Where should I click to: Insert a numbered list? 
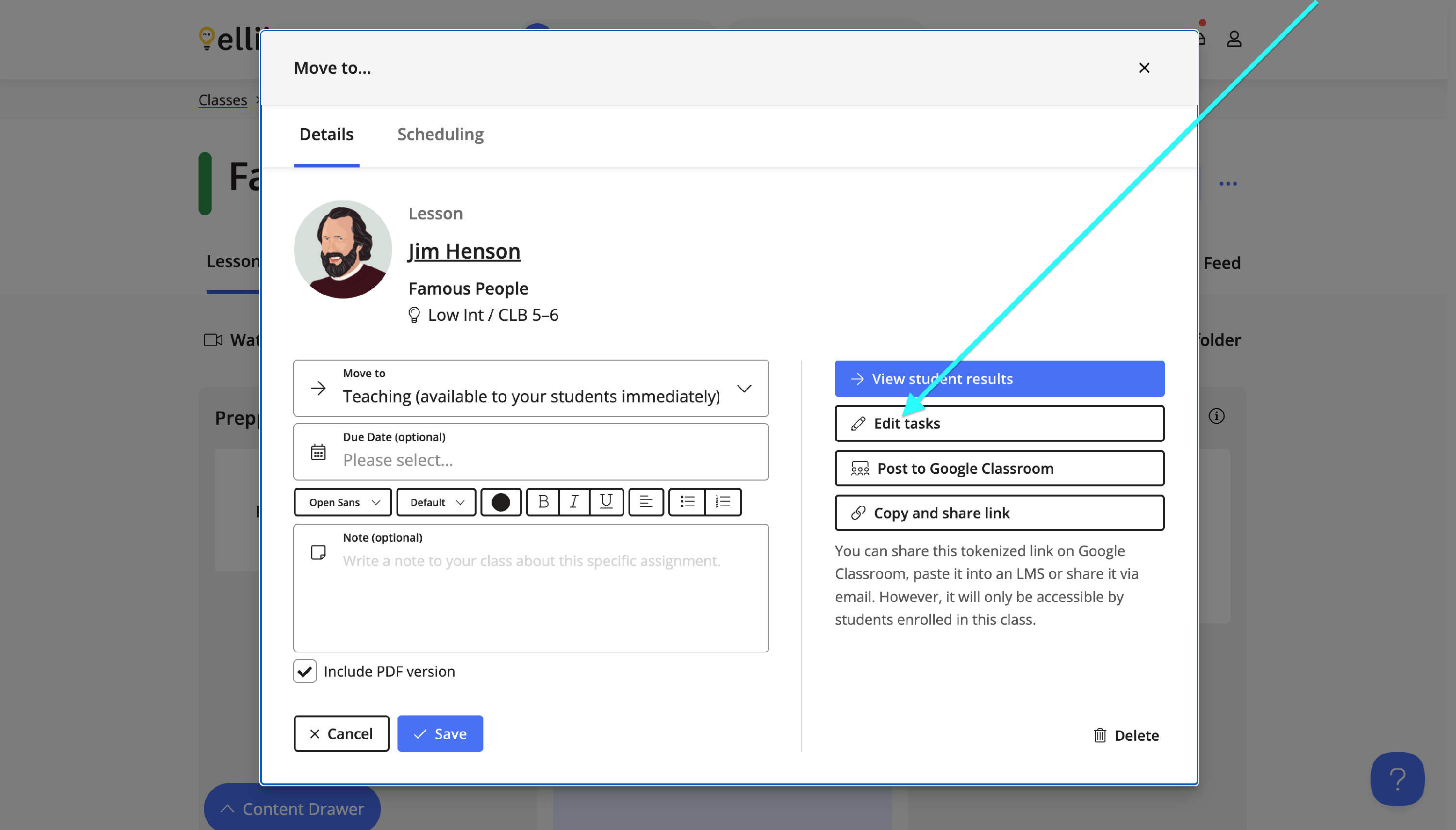(723, 502)
